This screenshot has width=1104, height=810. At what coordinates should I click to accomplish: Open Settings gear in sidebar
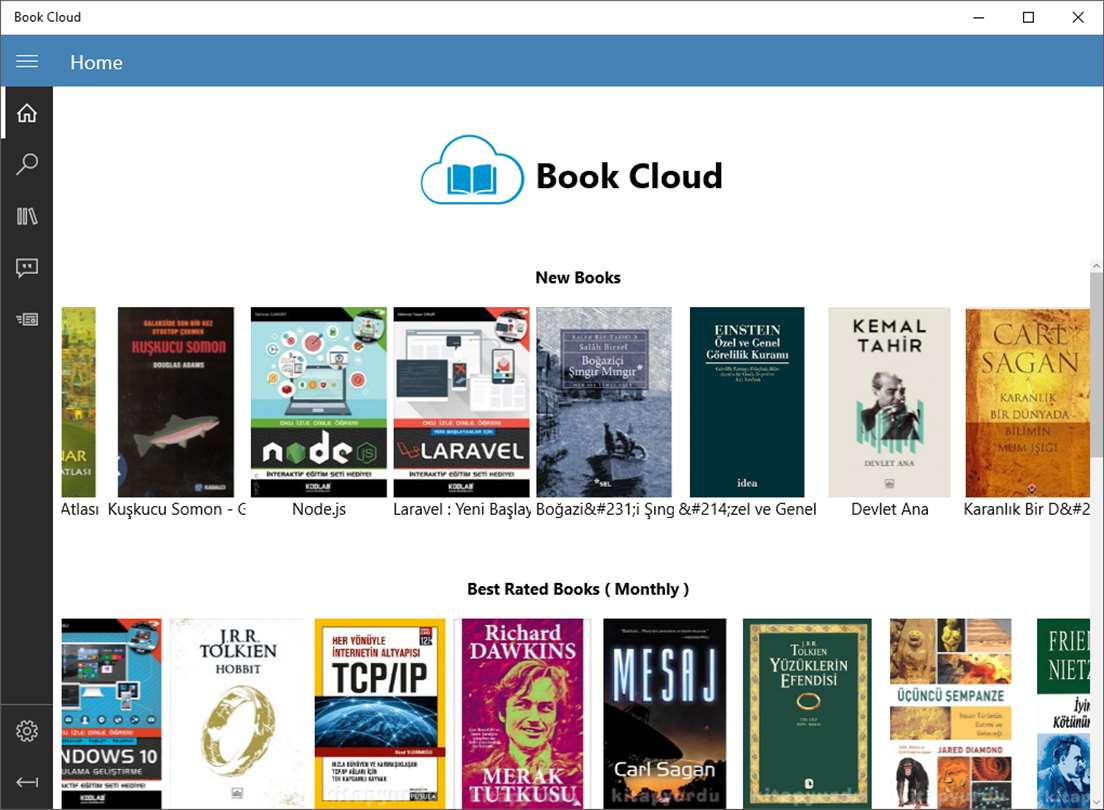pos(27,731)
